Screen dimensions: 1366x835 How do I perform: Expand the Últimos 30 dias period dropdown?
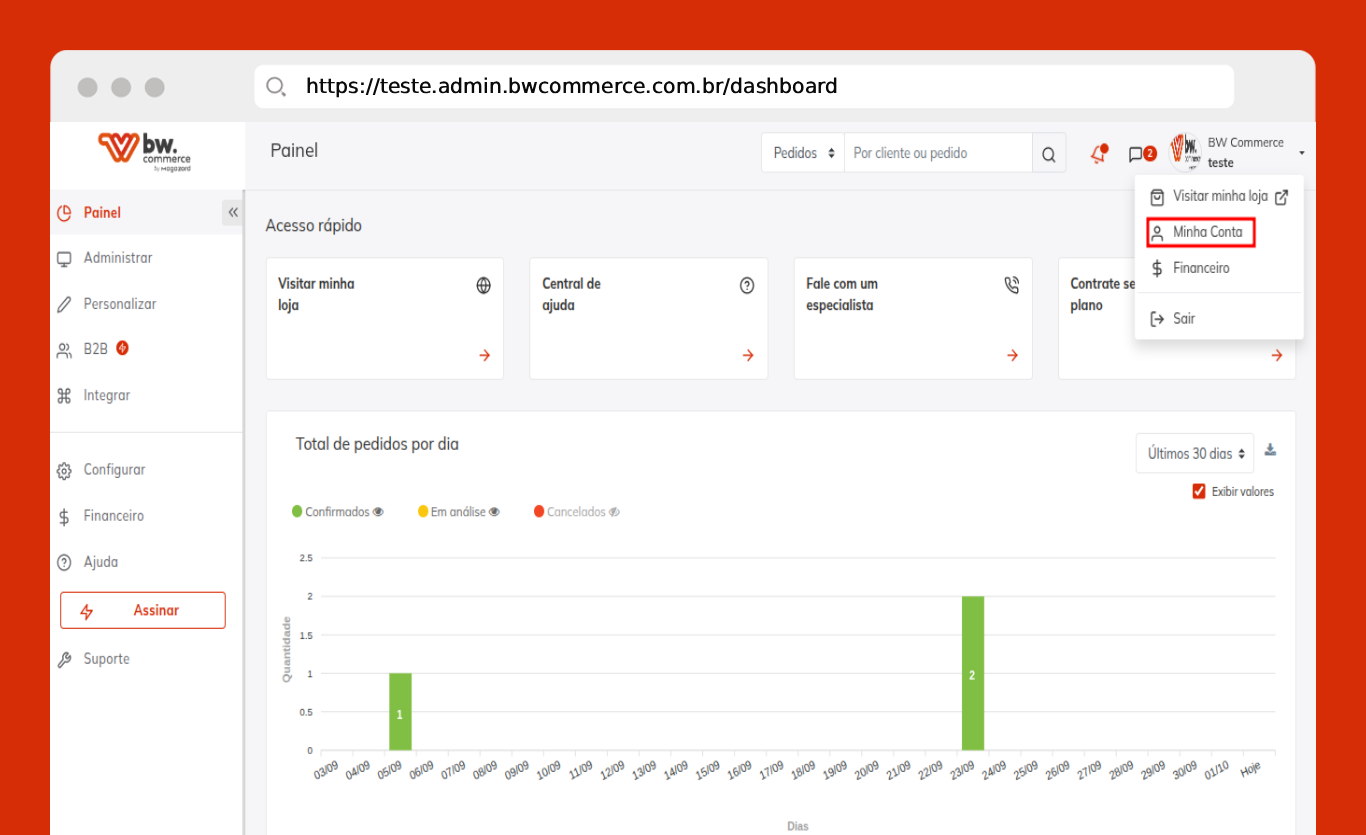pos(1195,453)
